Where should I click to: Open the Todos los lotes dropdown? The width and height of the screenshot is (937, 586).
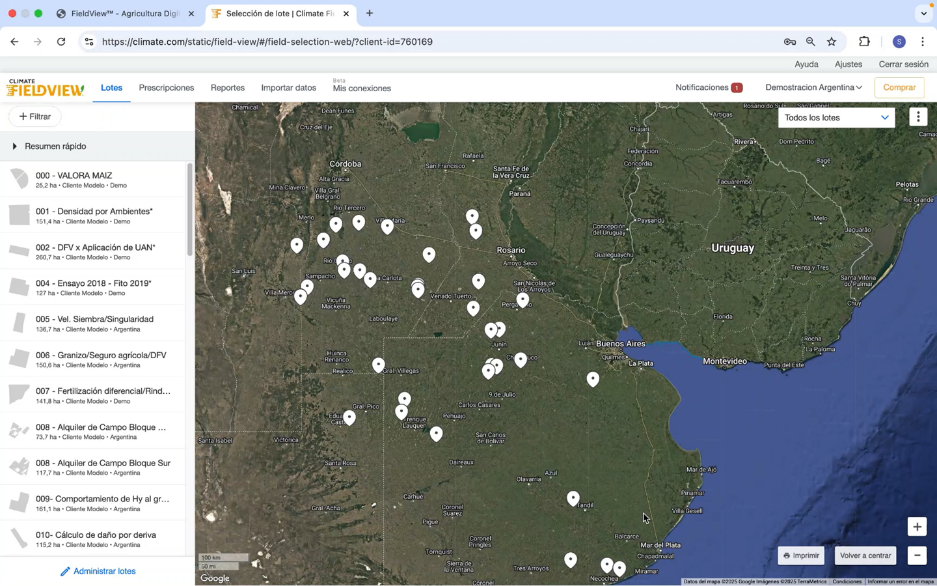click(836, 117)
